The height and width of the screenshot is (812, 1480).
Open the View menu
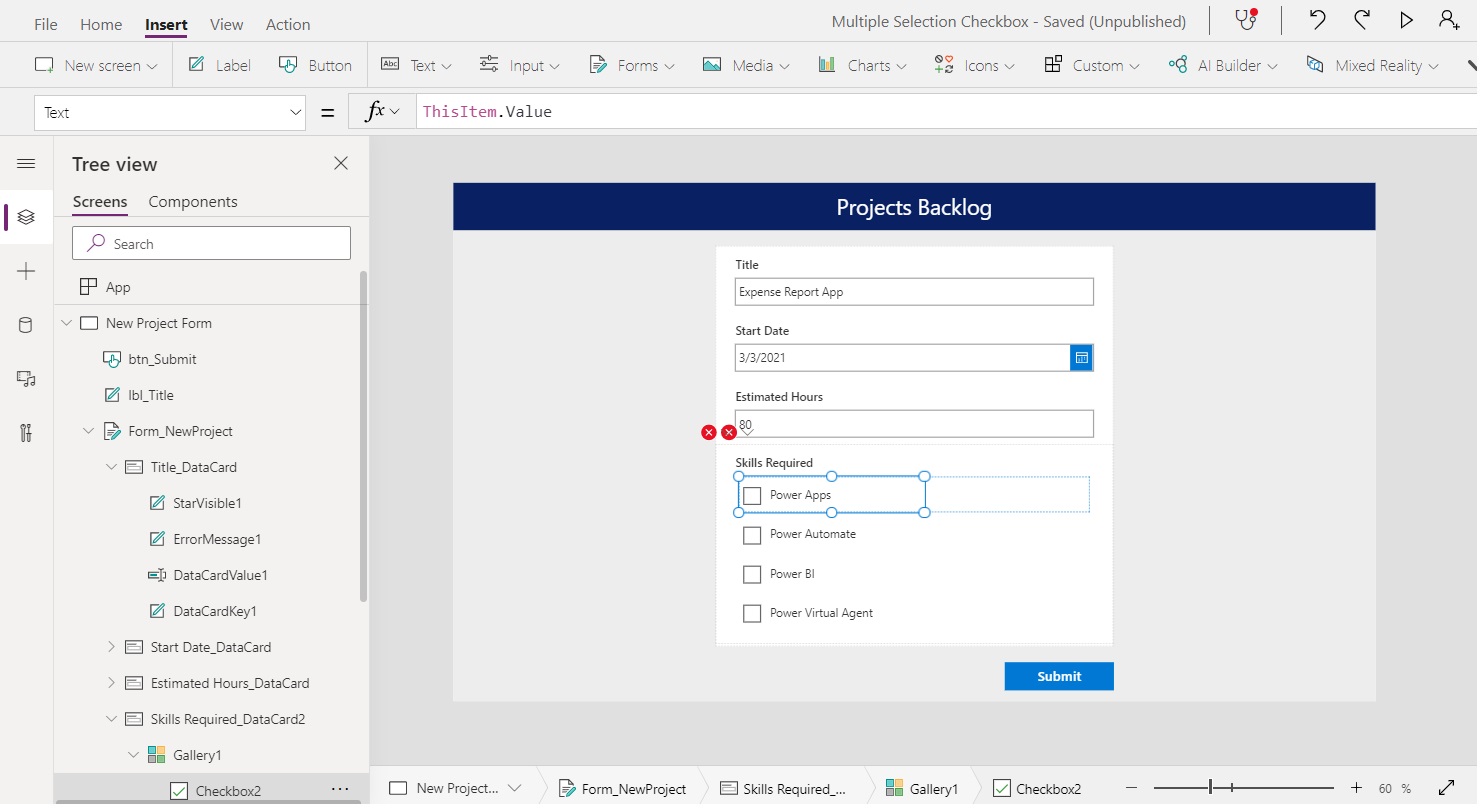click(x=225, y=23)
